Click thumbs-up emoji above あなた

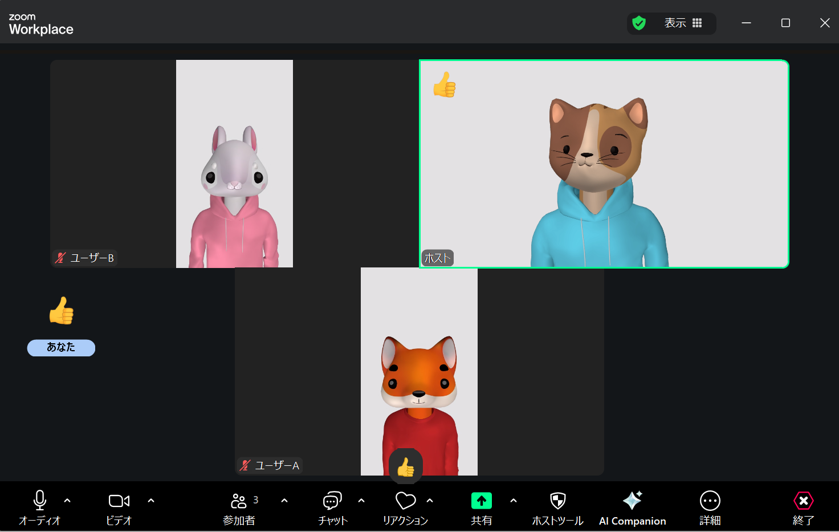coord(61,311)
